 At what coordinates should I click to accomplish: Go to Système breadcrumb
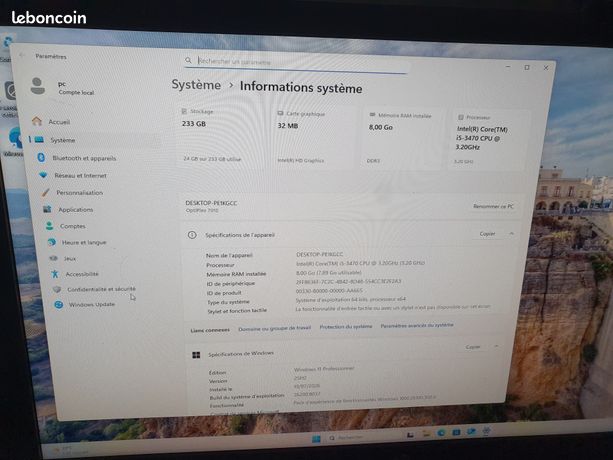[196, 85]
